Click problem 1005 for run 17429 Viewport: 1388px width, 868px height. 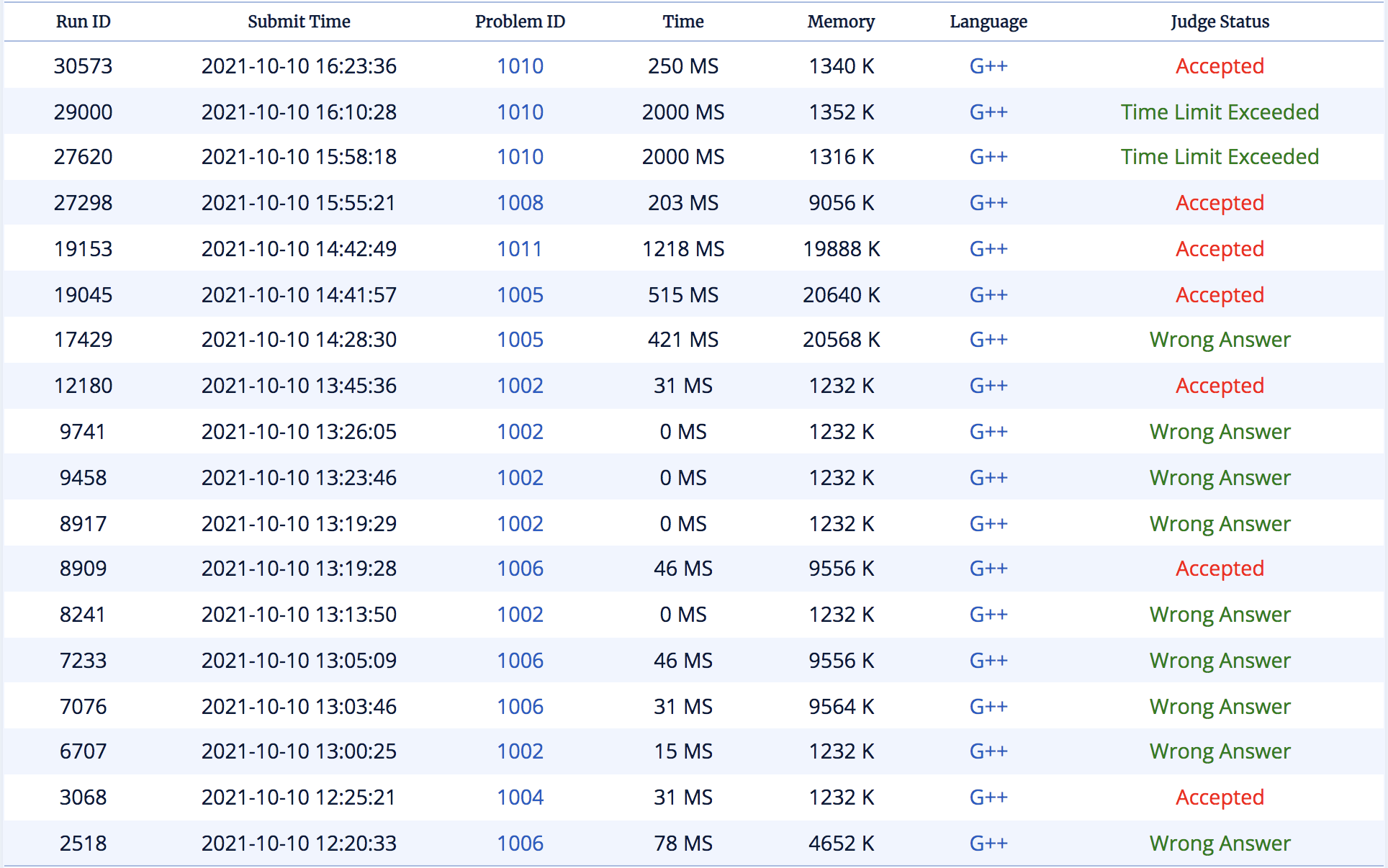click(520, 340)
